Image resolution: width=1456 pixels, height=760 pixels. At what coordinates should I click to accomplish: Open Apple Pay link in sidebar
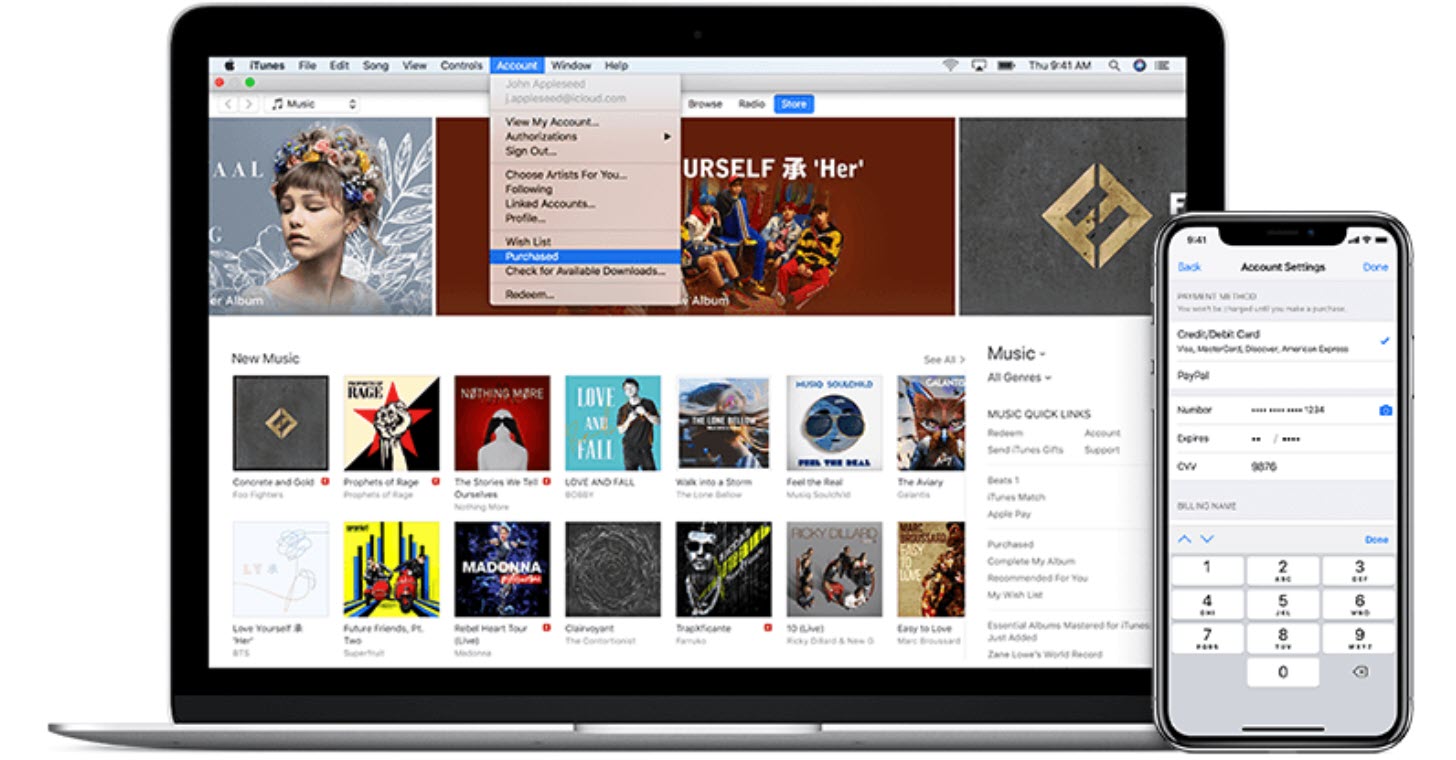point(1009,514)
